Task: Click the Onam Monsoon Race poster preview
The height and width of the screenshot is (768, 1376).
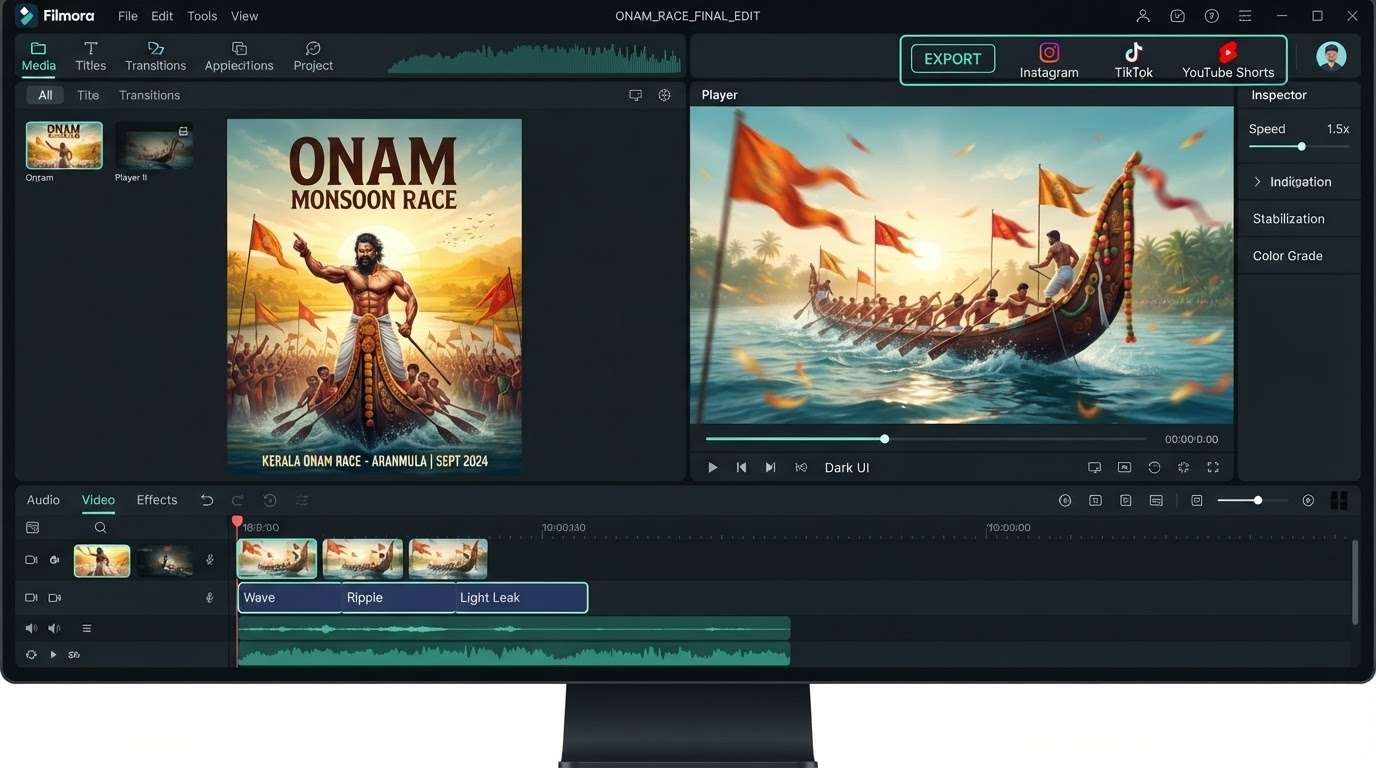Action: (374, 297)
